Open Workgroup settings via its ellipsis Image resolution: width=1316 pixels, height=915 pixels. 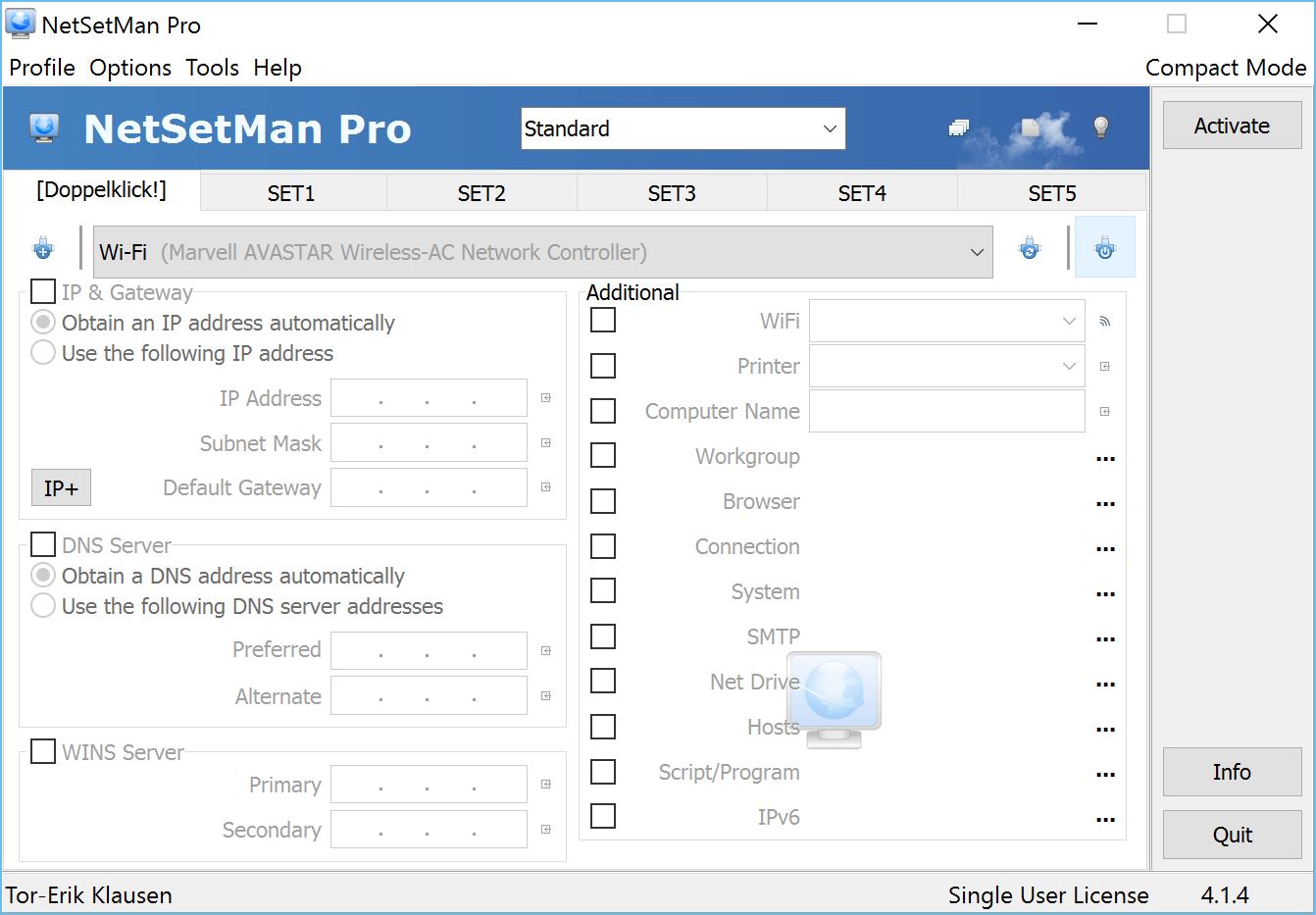point(1106,458)
